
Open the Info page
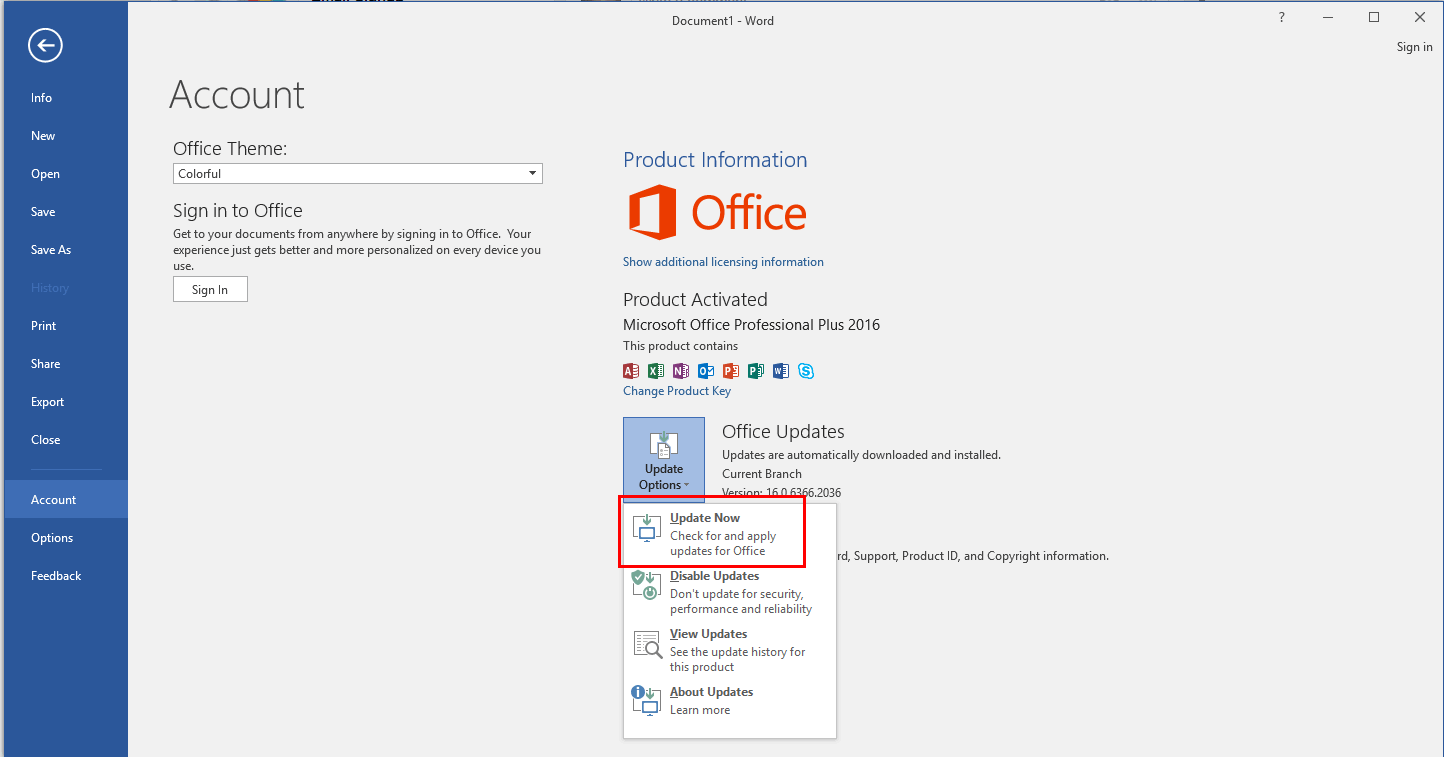64,98
